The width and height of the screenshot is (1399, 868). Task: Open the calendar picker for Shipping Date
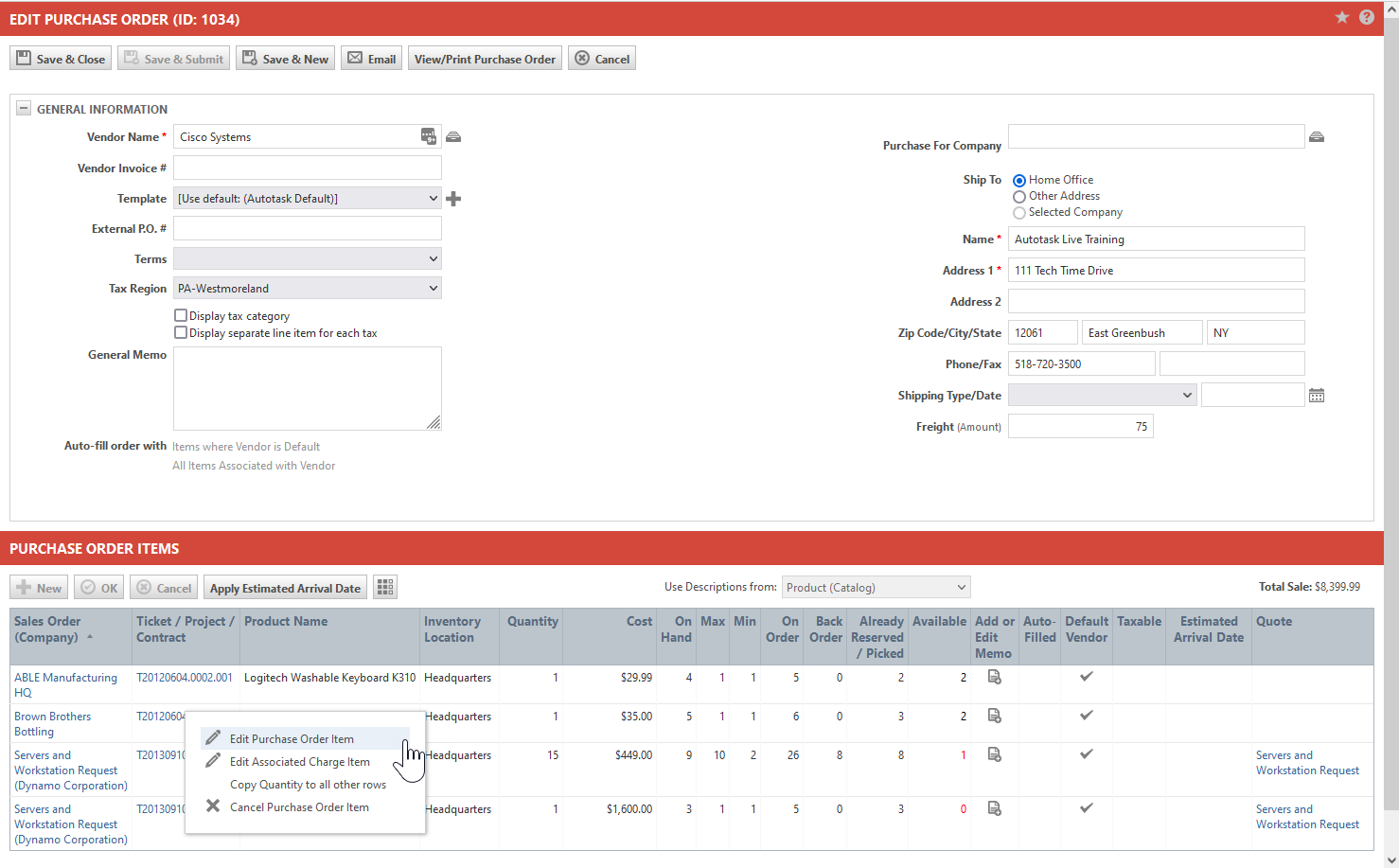(1316, 396)
